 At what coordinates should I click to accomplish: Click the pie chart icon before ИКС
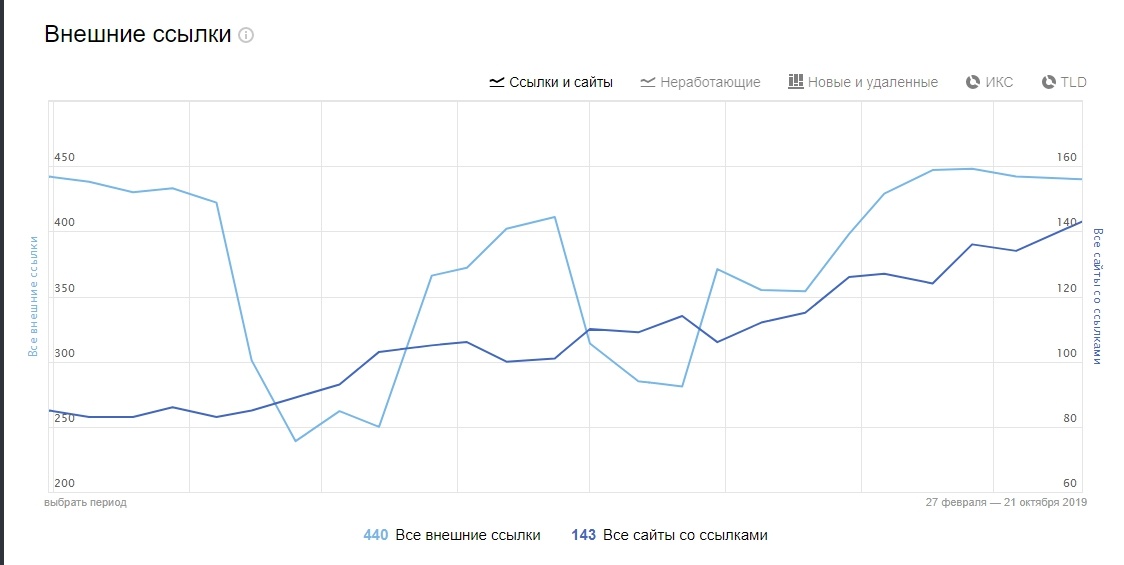tap(973, 82)
